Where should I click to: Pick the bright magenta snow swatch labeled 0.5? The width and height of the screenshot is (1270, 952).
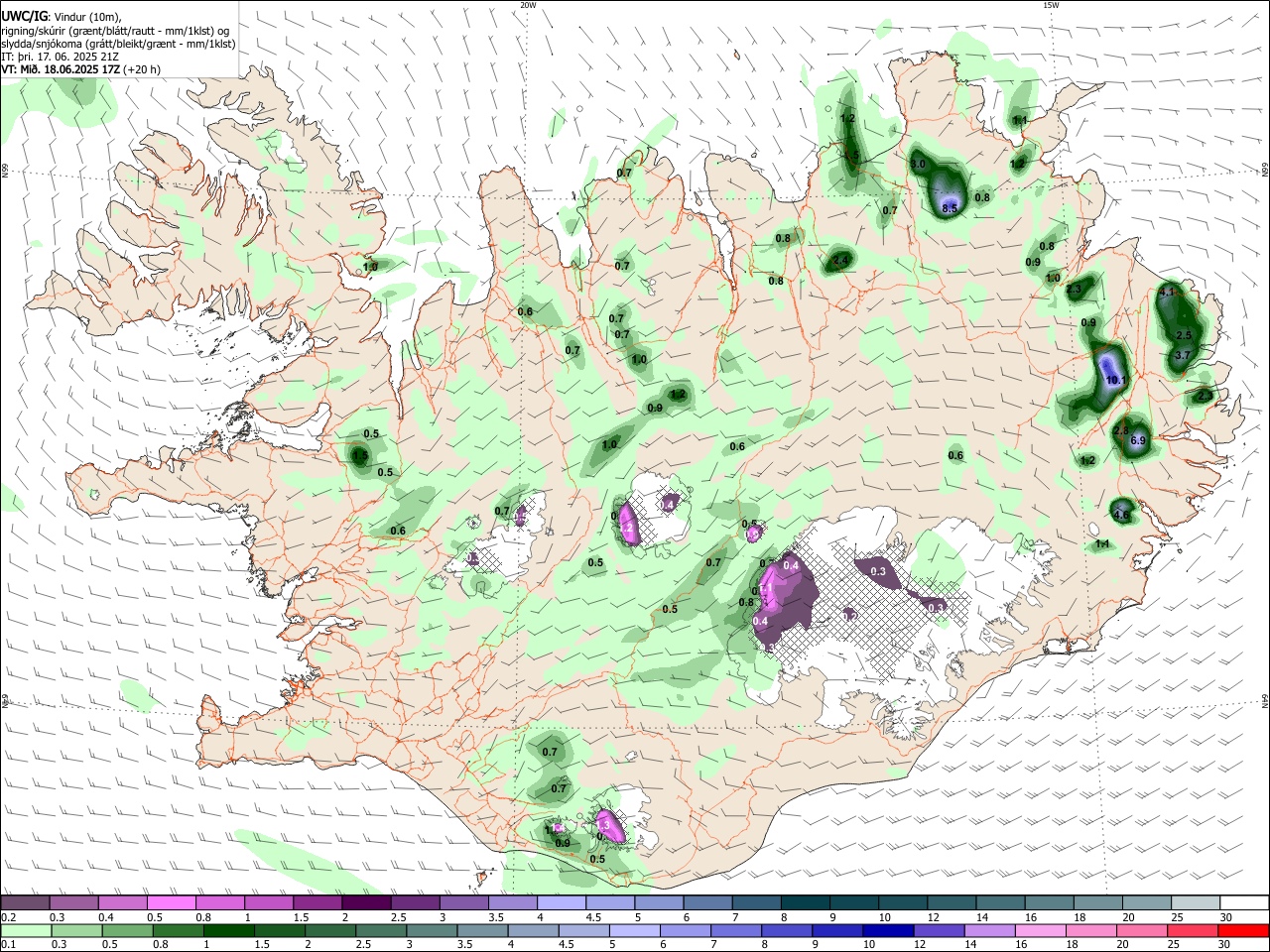coord(171,903)
